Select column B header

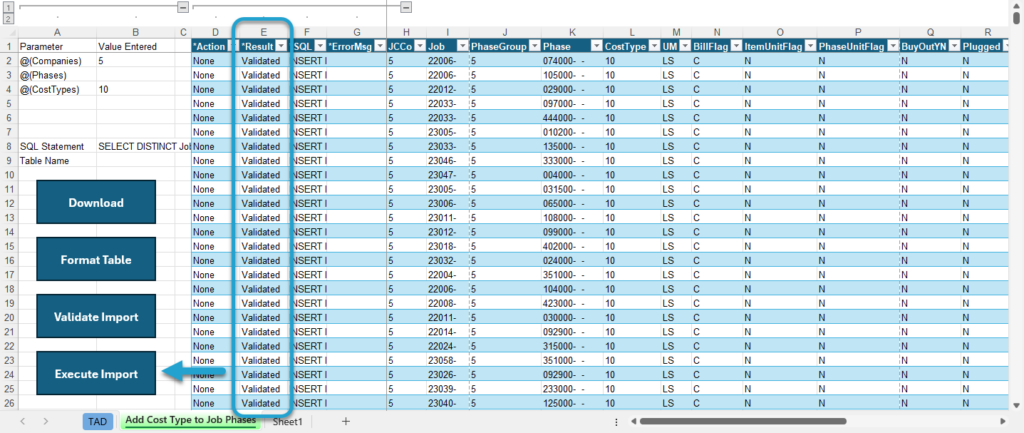136,32
